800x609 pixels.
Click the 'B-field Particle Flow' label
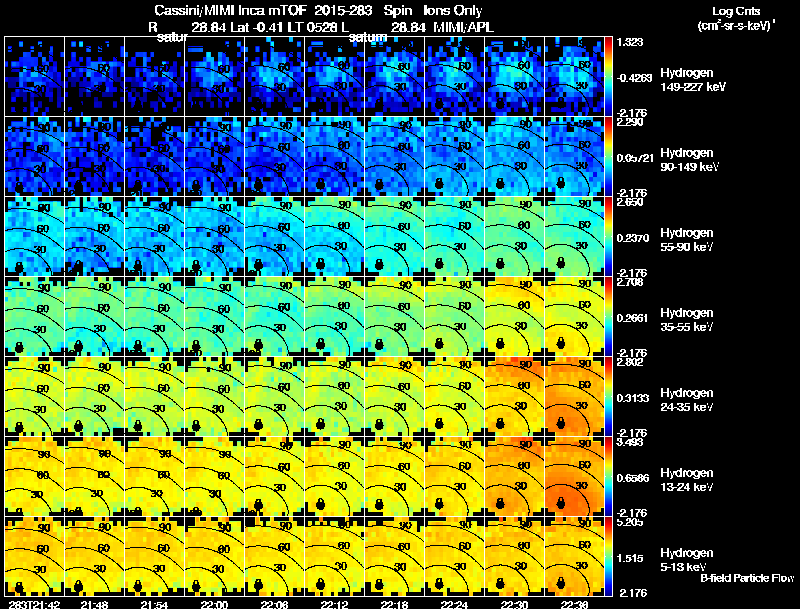(747, 578)
